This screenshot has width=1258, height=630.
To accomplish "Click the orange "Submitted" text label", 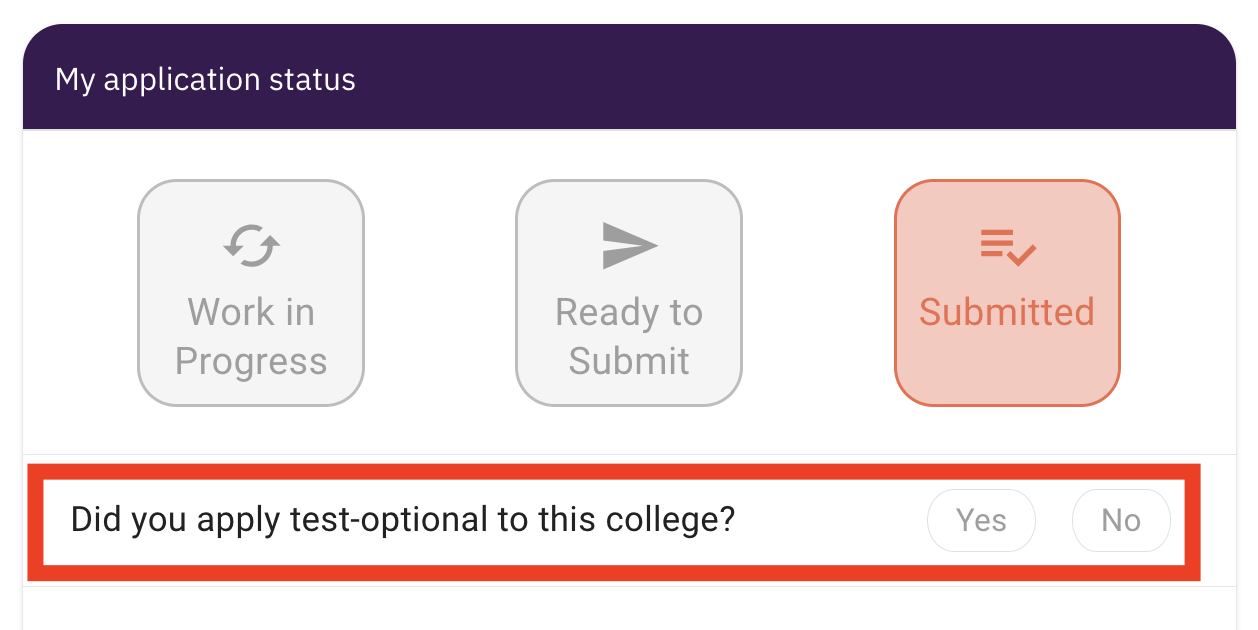I will coord(1007,312).
